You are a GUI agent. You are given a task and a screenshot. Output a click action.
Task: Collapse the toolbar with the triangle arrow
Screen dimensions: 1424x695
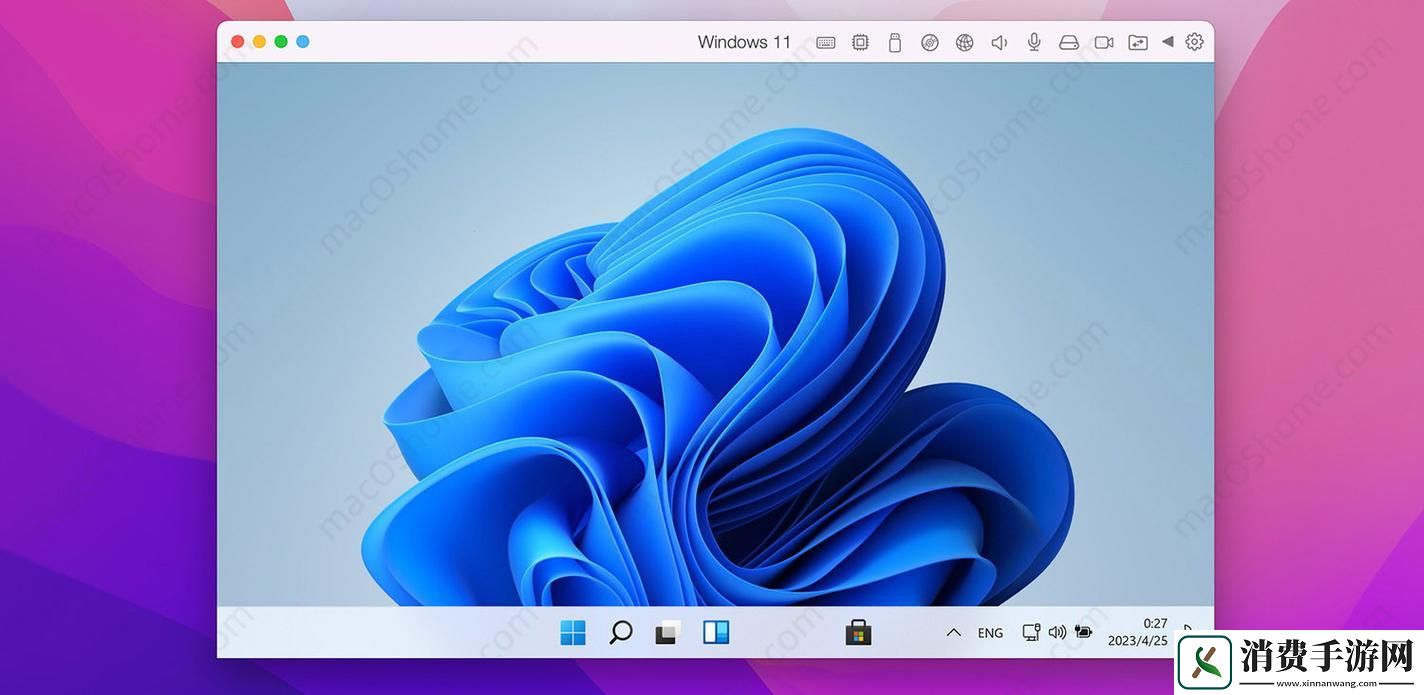[x=1167, y=42]
